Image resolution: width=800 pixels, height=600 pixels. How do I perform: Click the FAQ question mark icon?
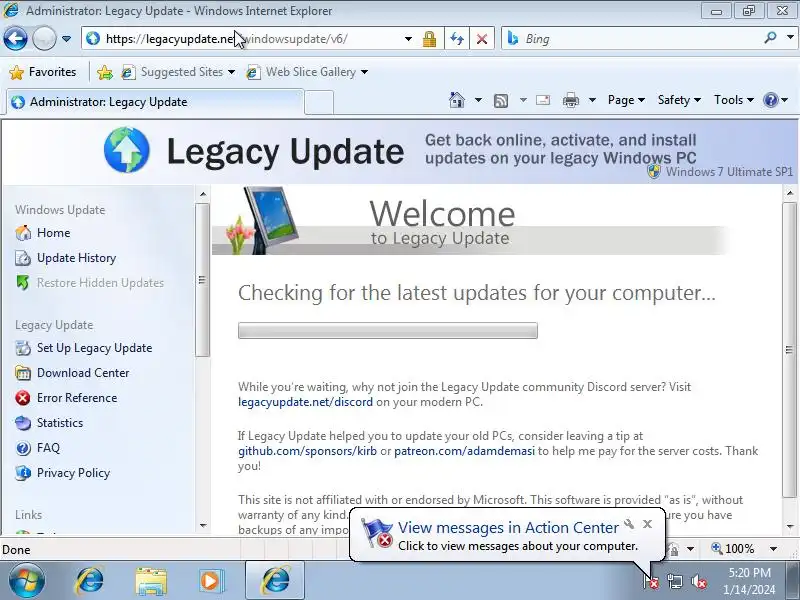tap(23, 448)
